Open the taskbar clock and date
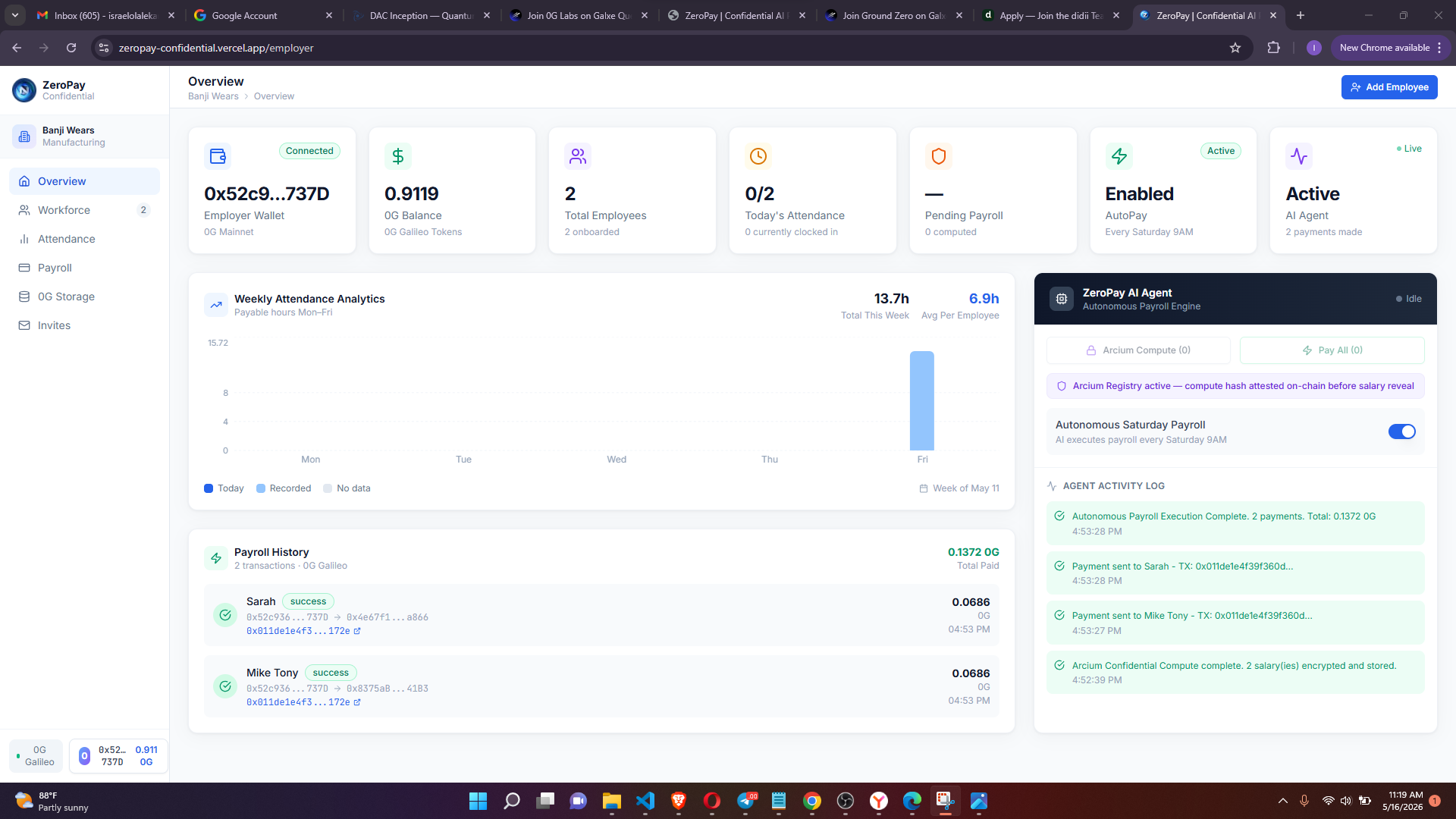 (x=1403, y=801)
